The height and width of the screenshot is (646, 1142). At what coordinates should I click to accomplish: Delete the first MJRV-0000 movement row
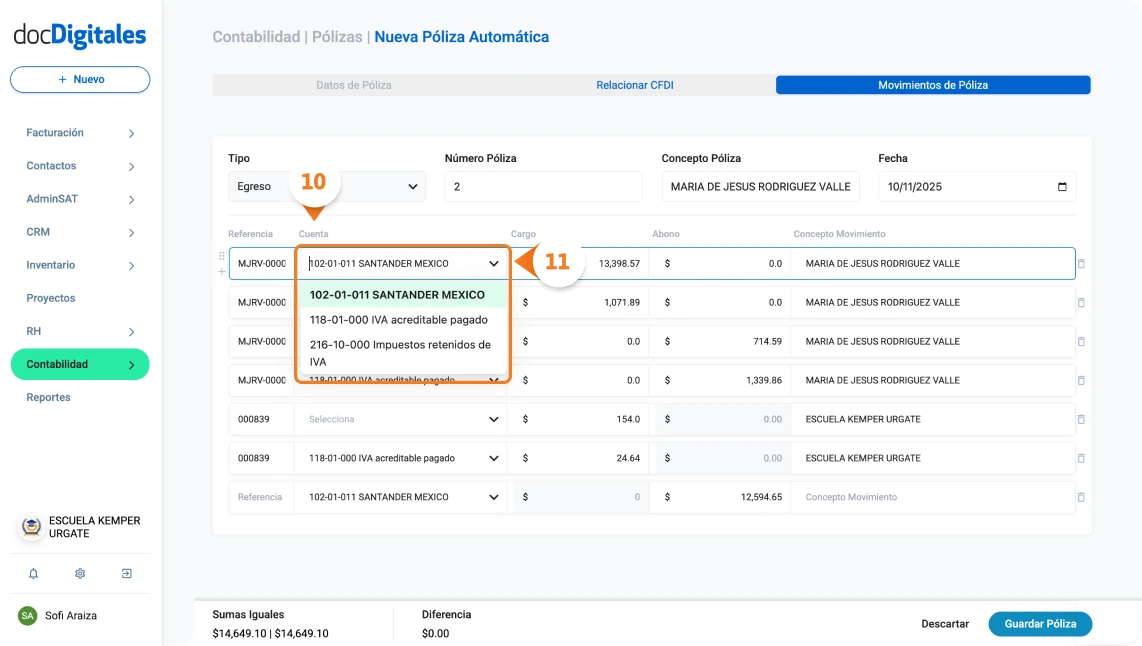click(1080, 263)
